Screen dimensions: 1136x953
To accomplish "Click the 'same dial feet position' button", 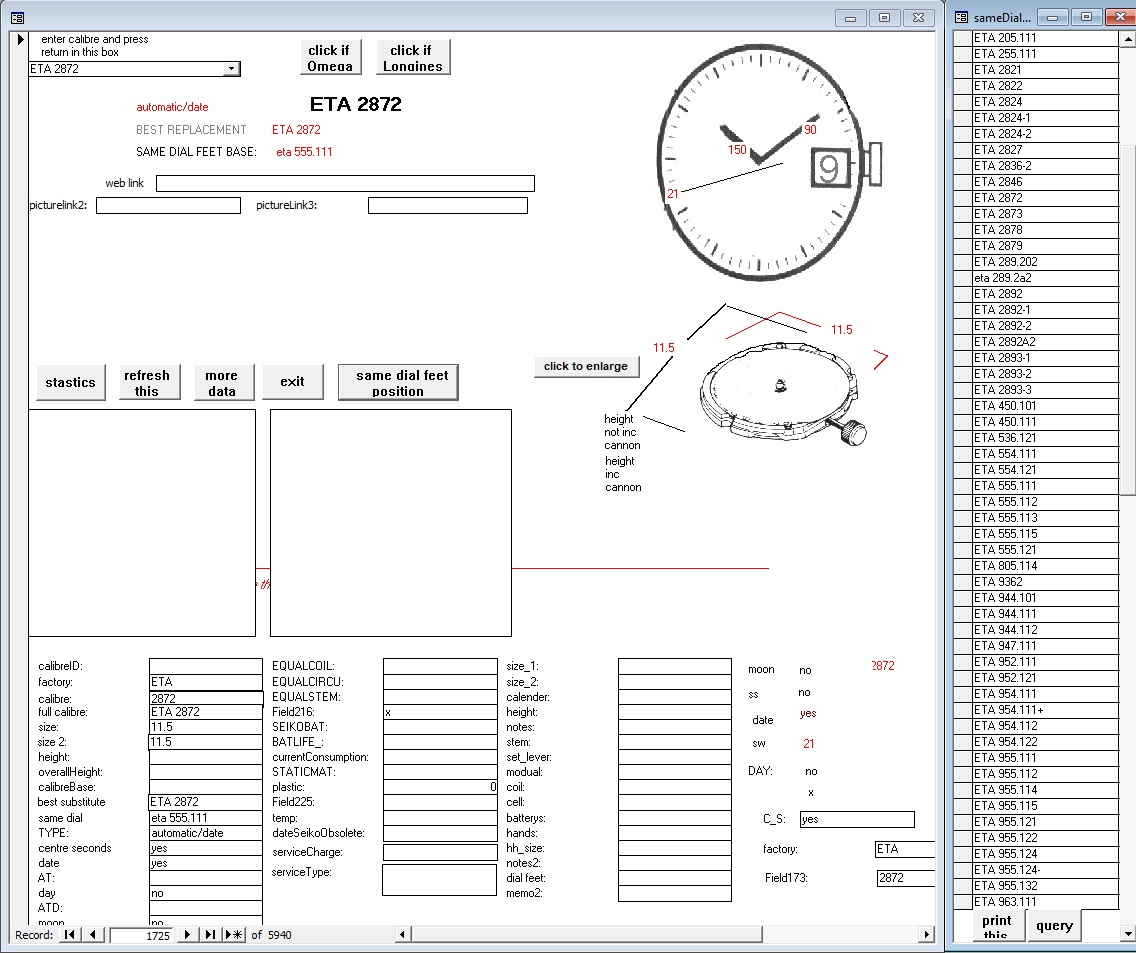I will click(398, 382).
